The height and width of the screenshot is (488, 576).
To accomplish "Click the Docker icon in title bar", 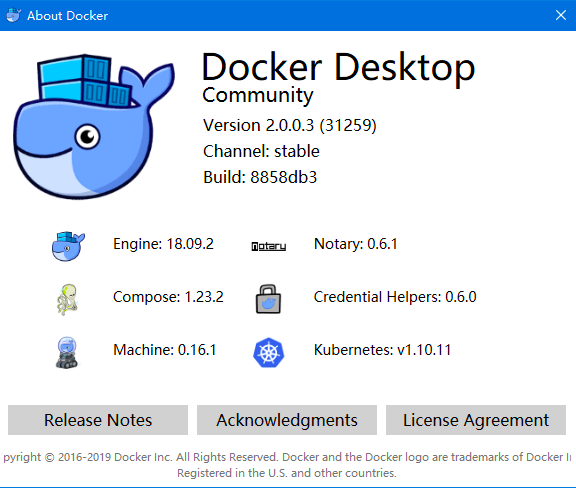I will 14,15.
